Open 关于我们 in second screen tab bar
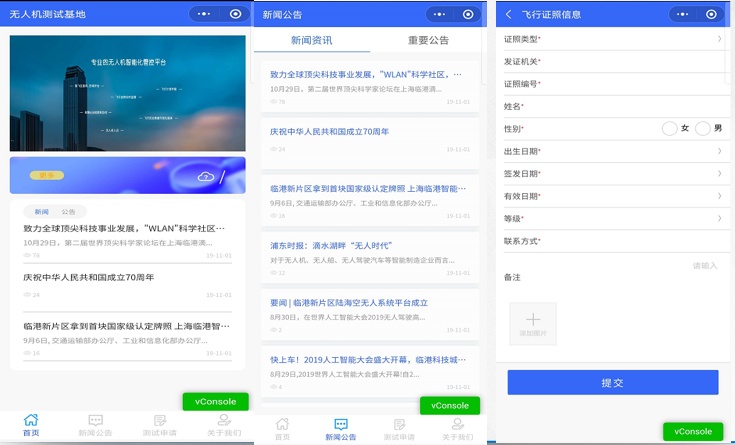 click(458, 429)
